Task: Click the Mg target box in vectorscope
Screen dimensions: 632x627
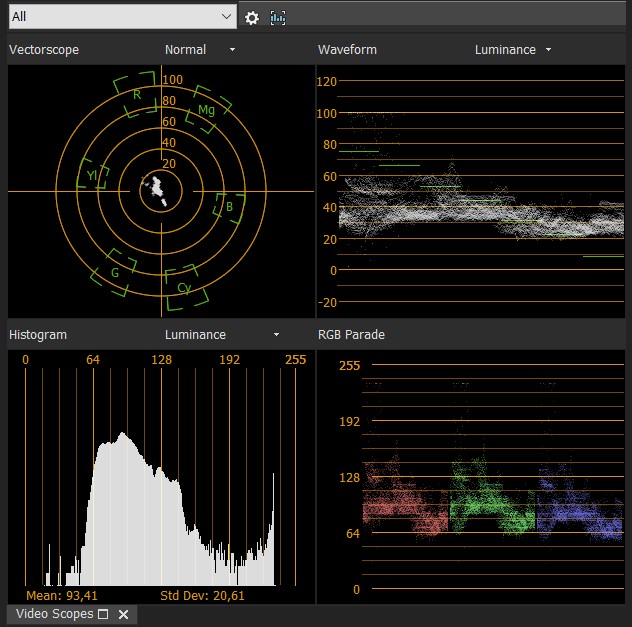Action: (207, 108)
